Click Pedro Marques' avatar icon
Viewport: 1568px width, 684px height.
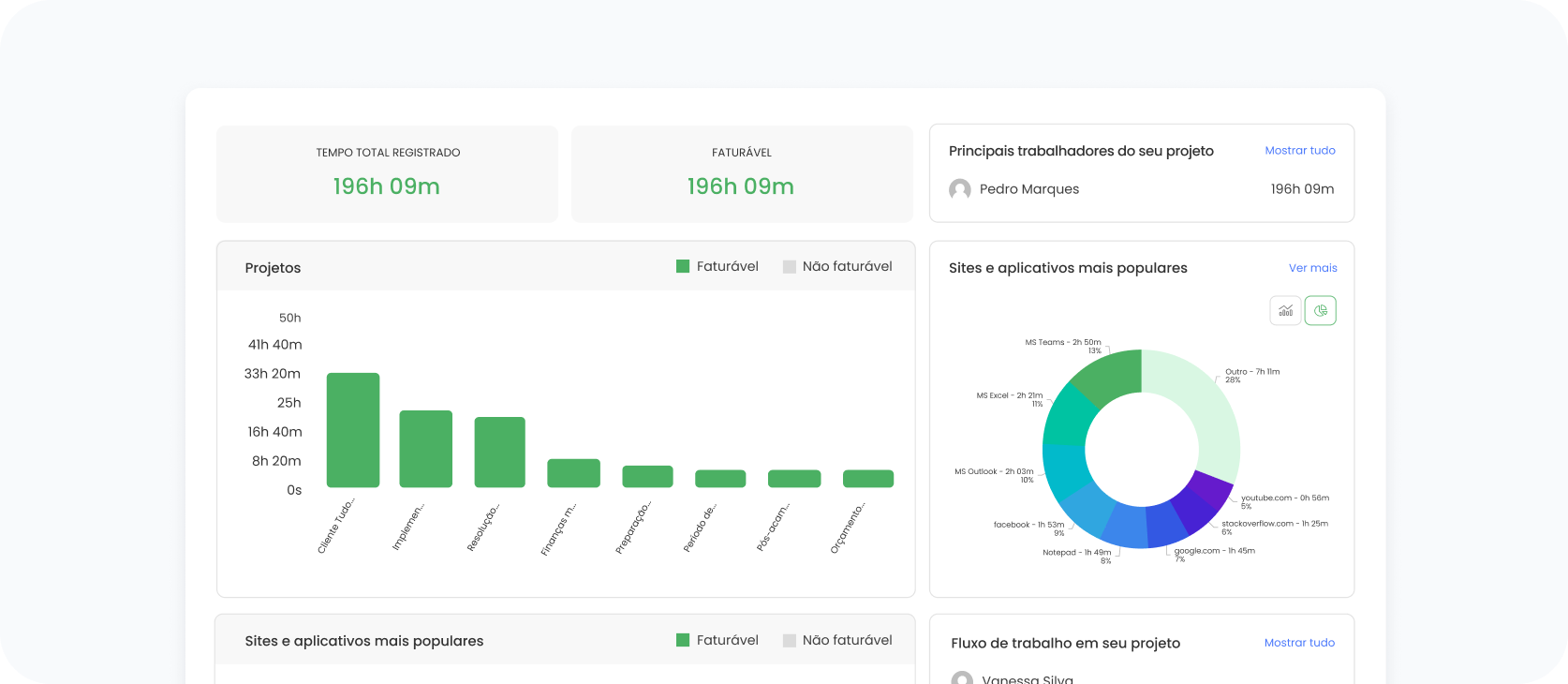point(960,189)
